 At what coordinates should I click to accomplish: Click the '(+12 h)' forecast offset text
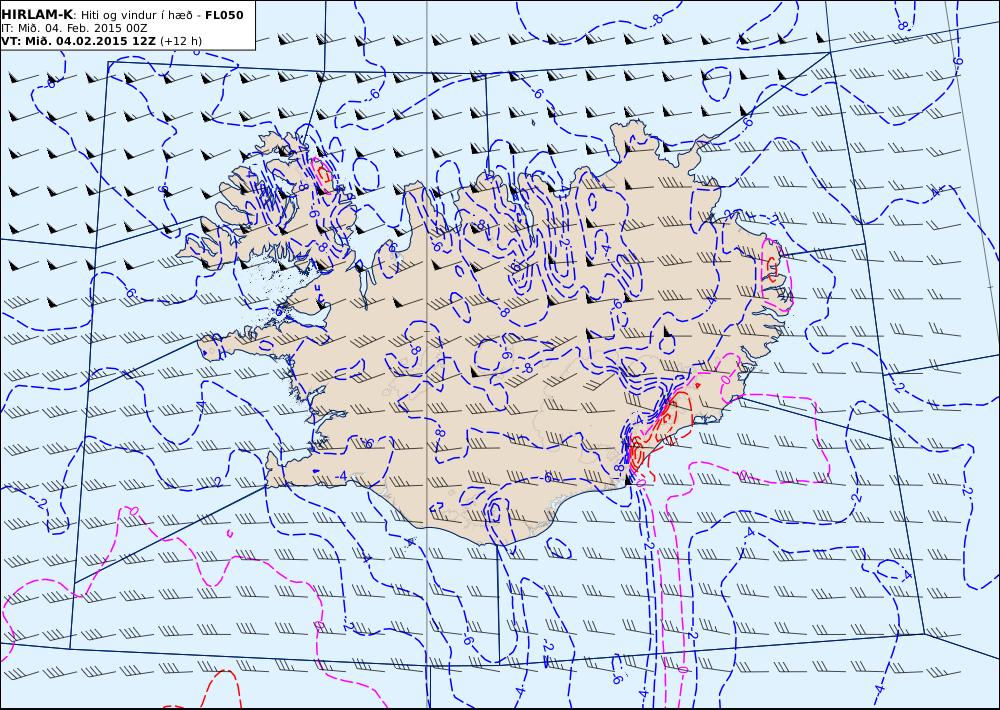click(x=180, y=41)
